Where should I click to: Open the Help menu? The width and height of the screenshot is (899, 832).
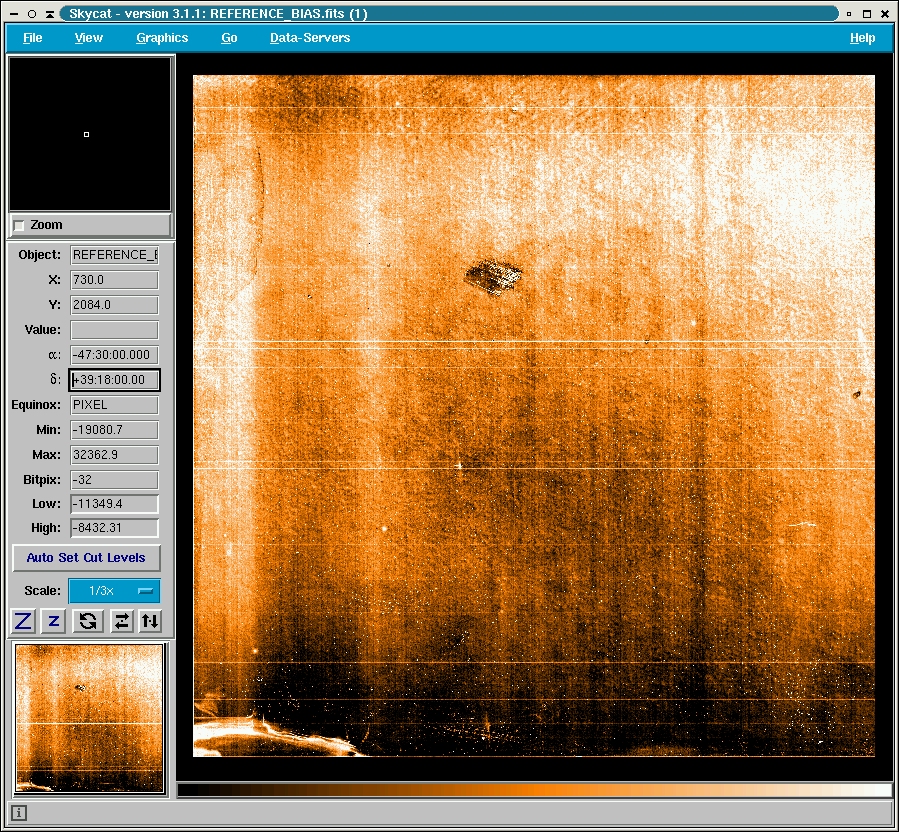coord(862,38)
